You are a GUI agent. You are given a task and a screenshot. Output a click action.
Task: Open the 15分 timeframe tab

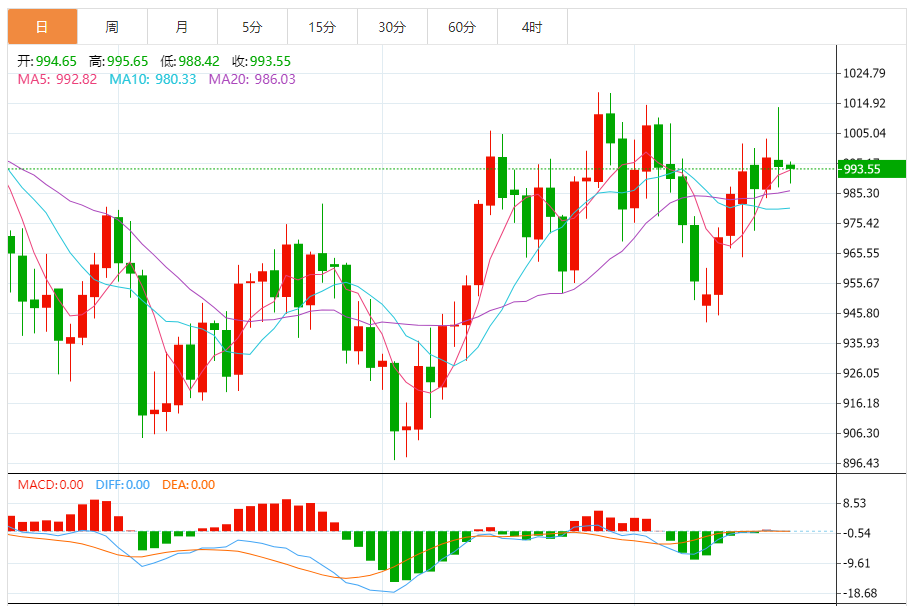(322, 27)
